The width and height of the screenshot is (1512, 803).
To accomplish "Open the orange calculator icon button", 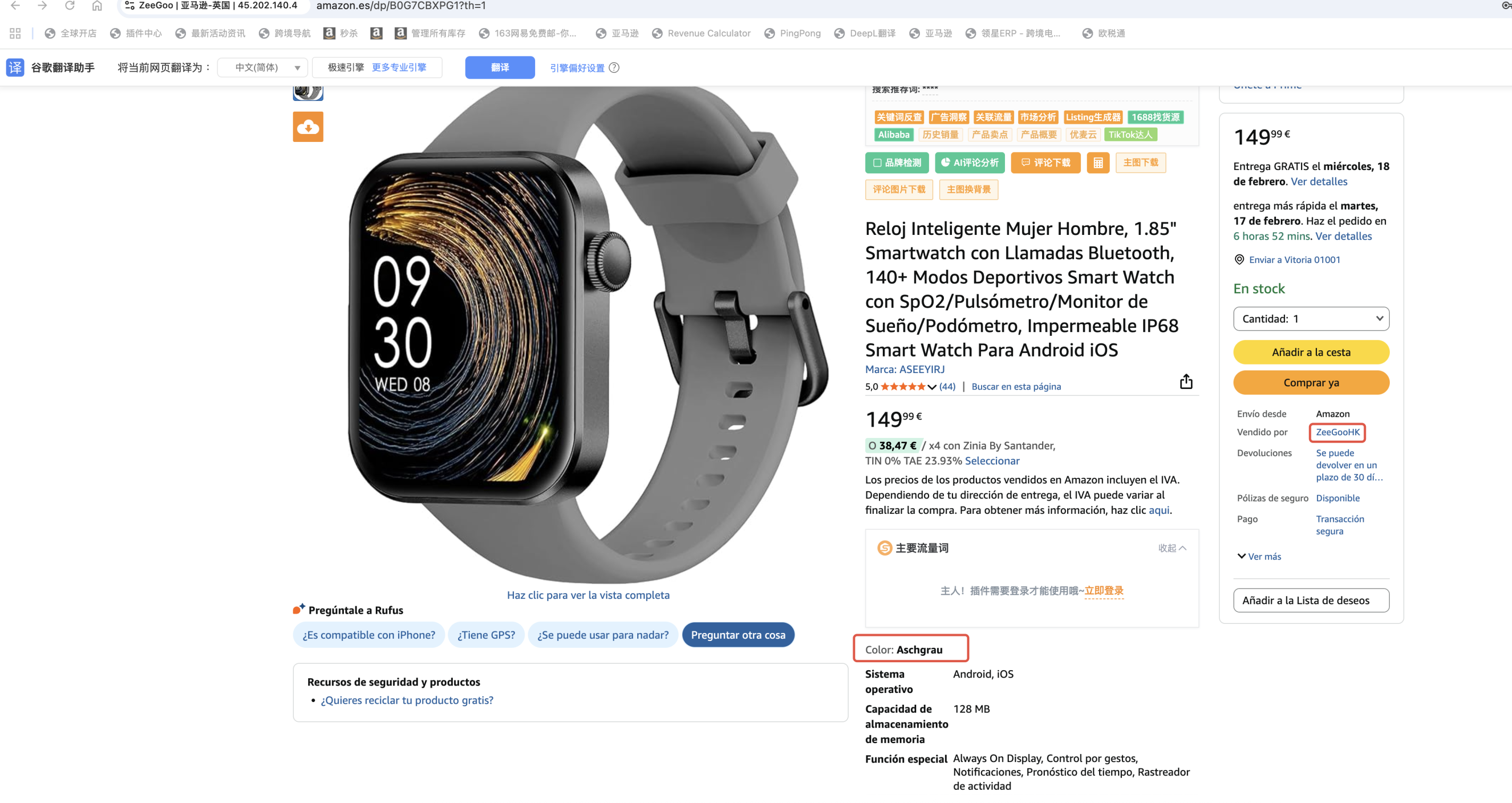I will click(1097, 163).
